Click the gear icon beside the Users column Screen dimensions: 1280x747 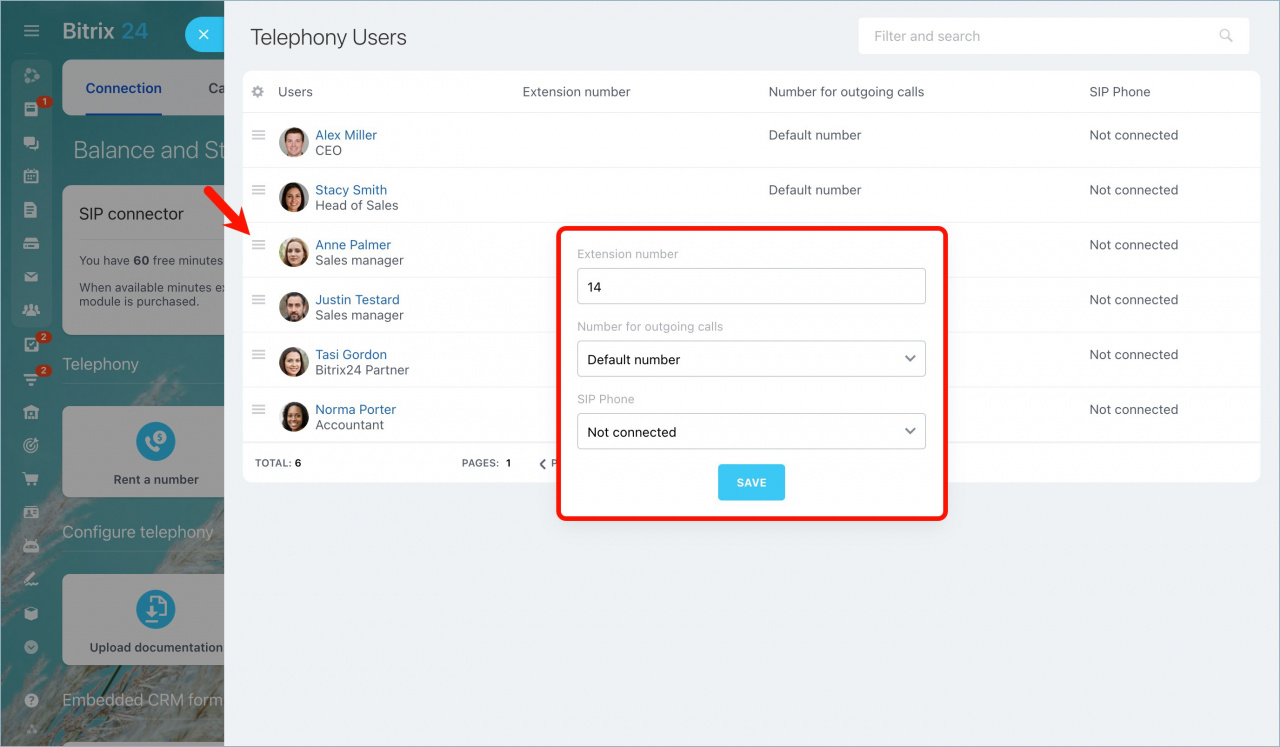tap(258, 91)
